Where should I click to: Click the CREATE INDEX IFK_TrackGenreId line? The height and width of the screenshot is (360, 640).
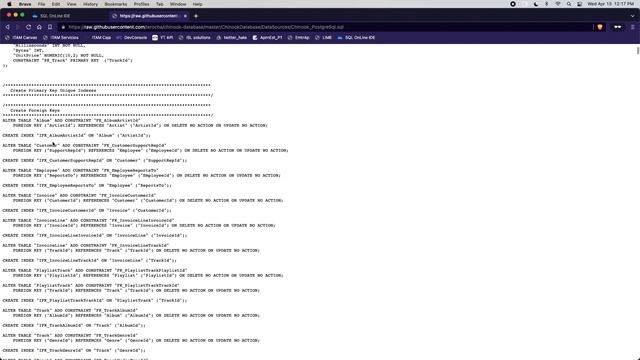74,351
